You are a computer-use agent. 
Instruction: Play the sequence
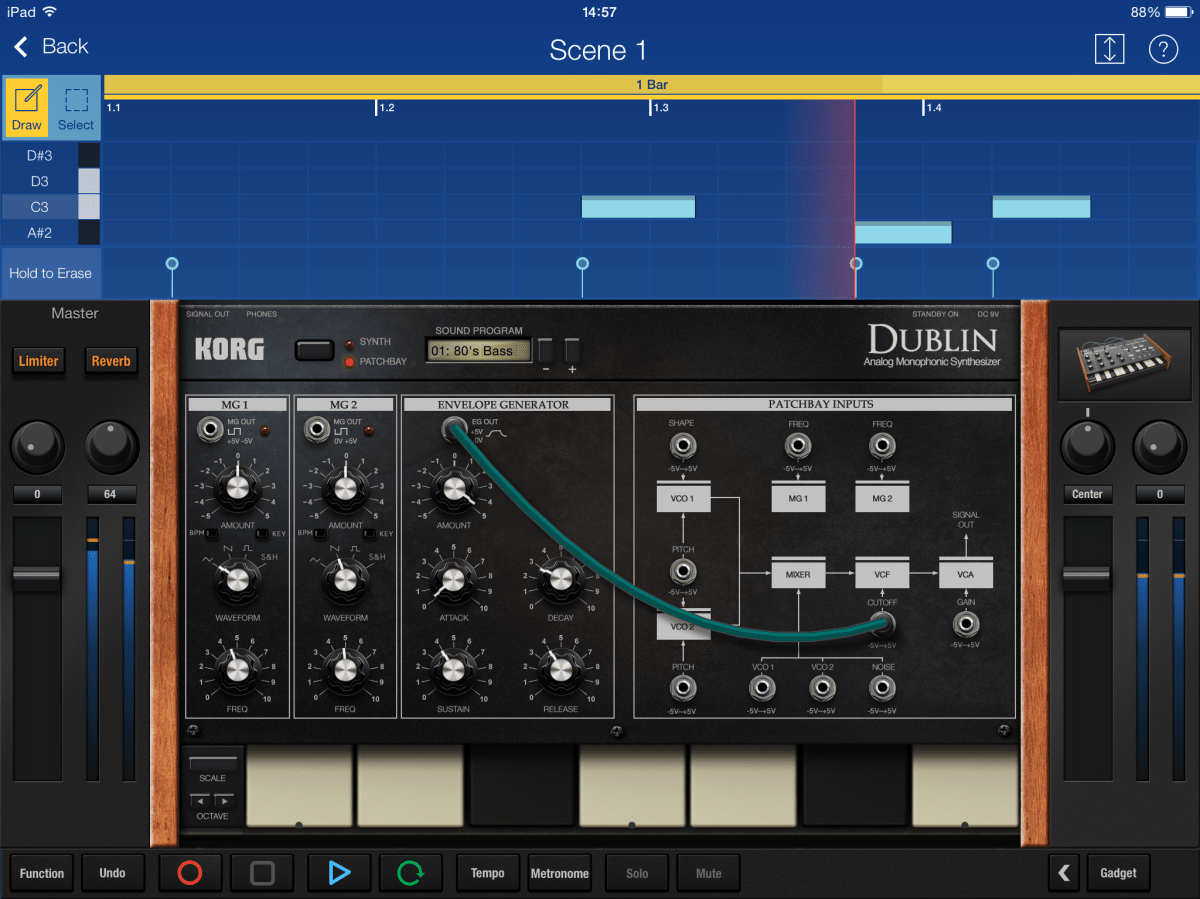(339, 872)
